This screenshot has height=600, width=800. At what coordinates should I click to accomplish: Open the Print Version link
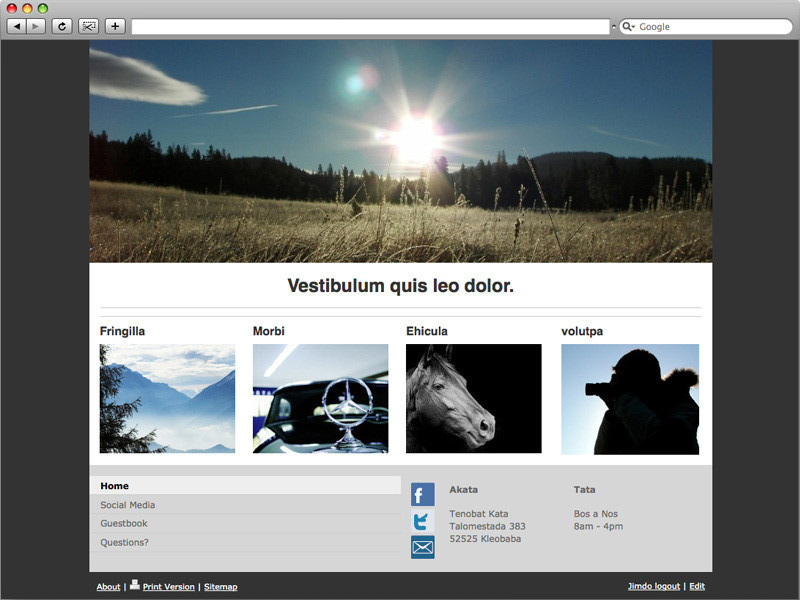168,587
